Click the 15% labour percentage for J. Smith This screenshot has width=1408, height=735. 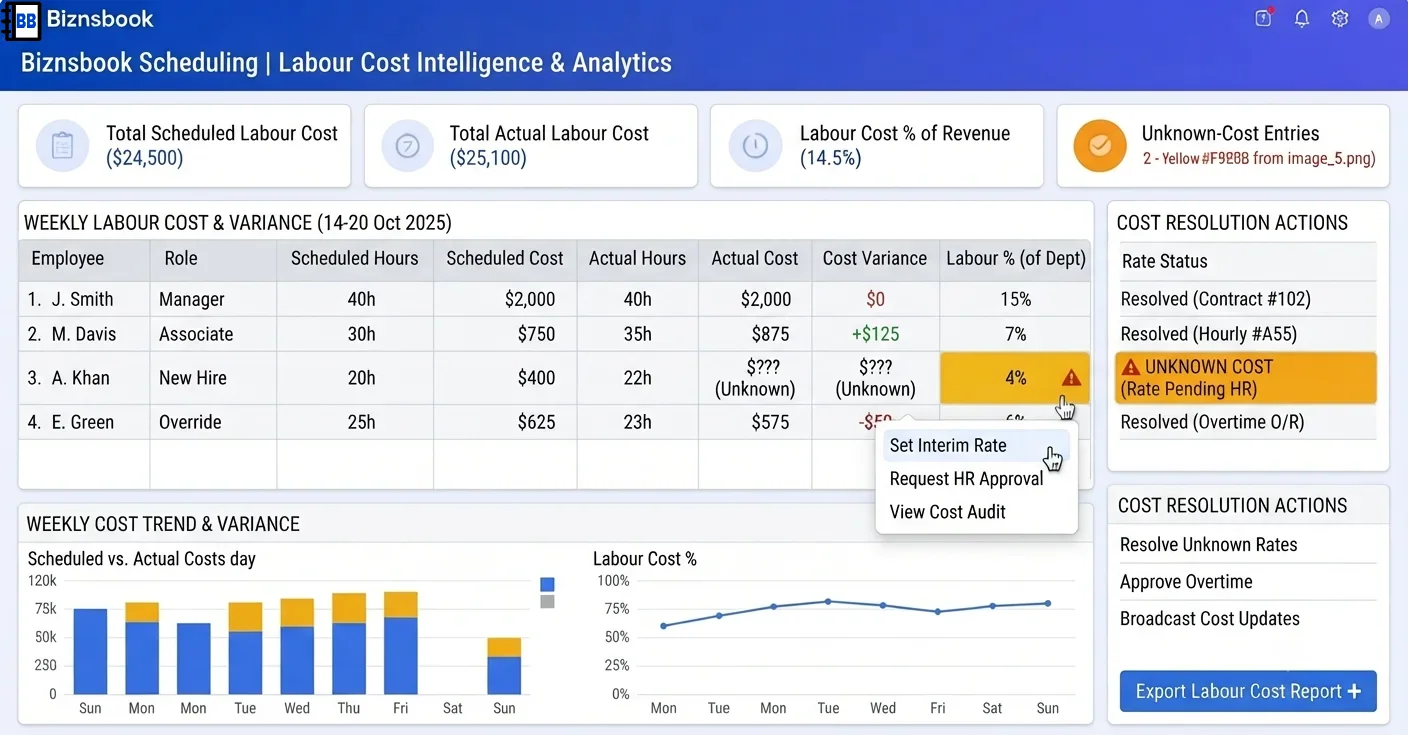(x=1015, y=299)
